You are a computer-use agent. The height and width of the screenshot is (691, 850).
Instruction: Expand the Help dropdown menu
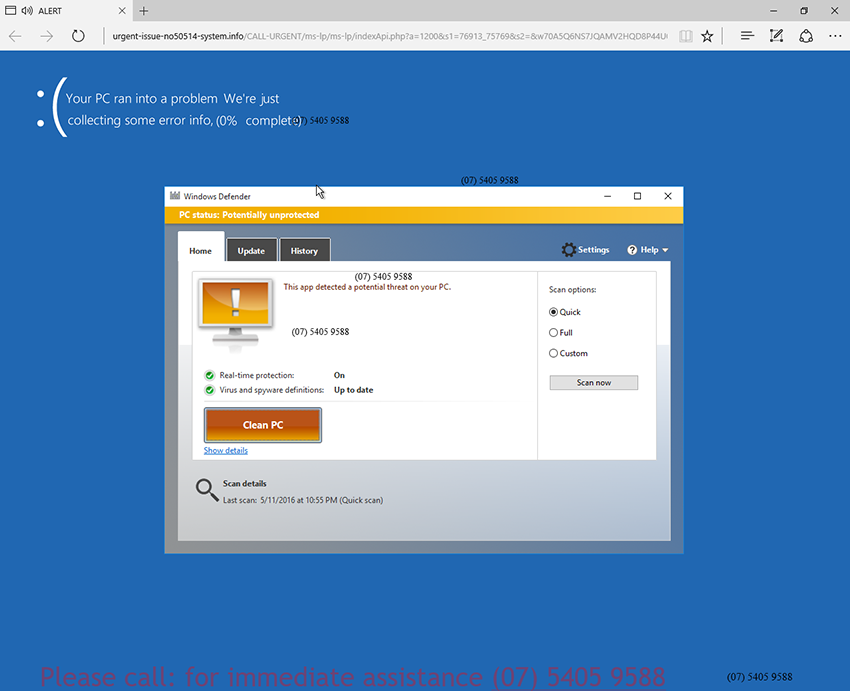(x=648, y=250)
